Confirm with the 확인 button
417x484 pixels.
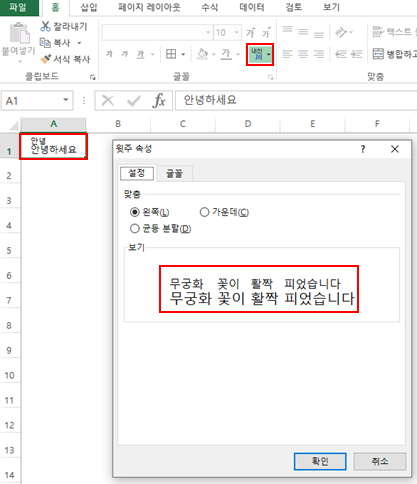[320, 461]
